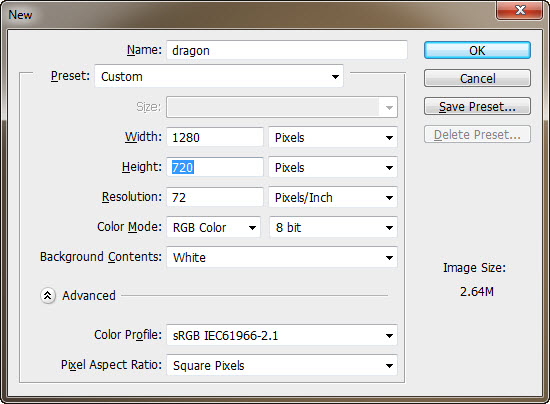Click the Resolution field showing 72

pyautogui.click(x=215, y=197)
